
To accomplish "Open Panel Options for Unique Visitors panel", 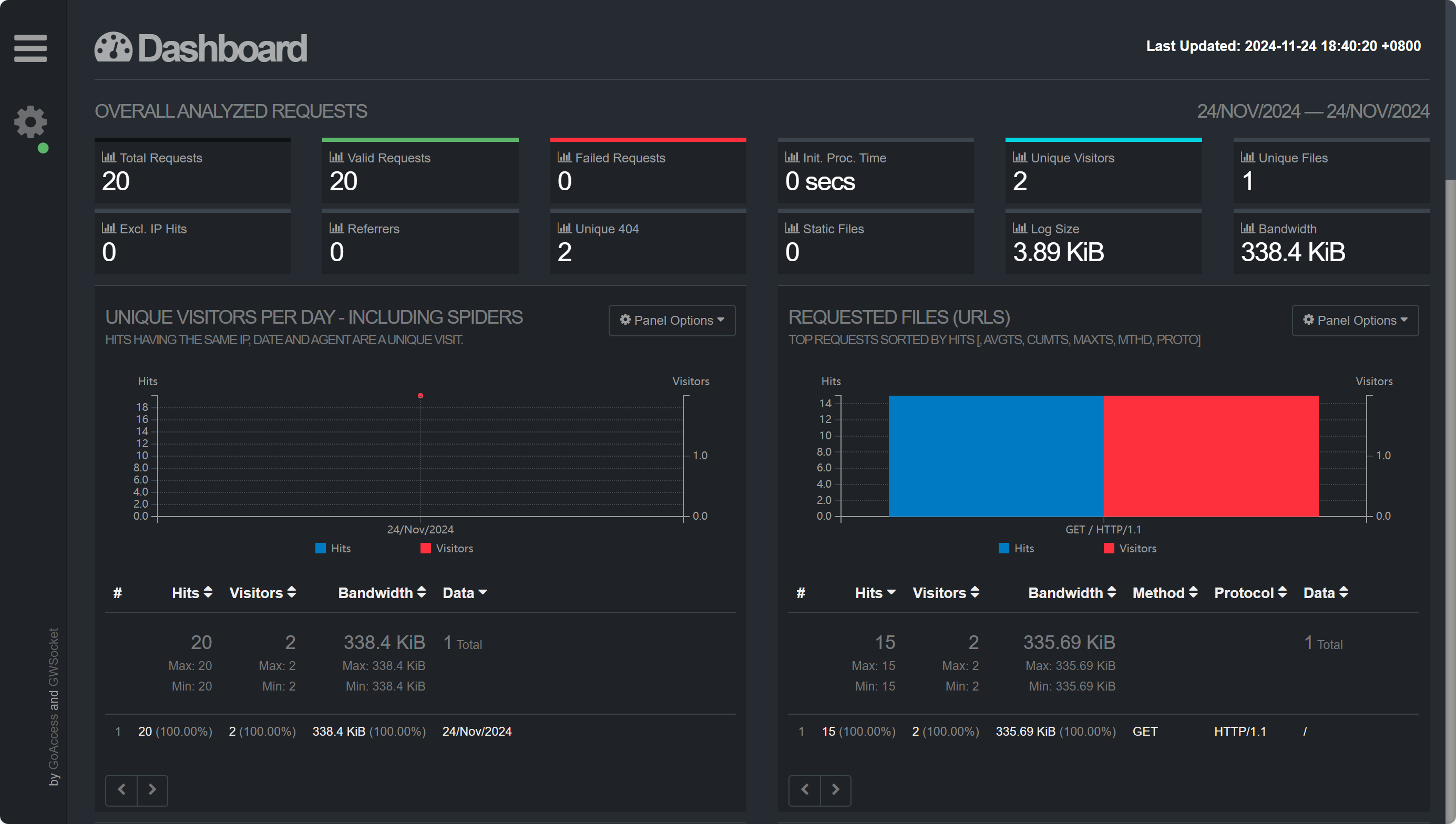I will (x=672, y=321).
